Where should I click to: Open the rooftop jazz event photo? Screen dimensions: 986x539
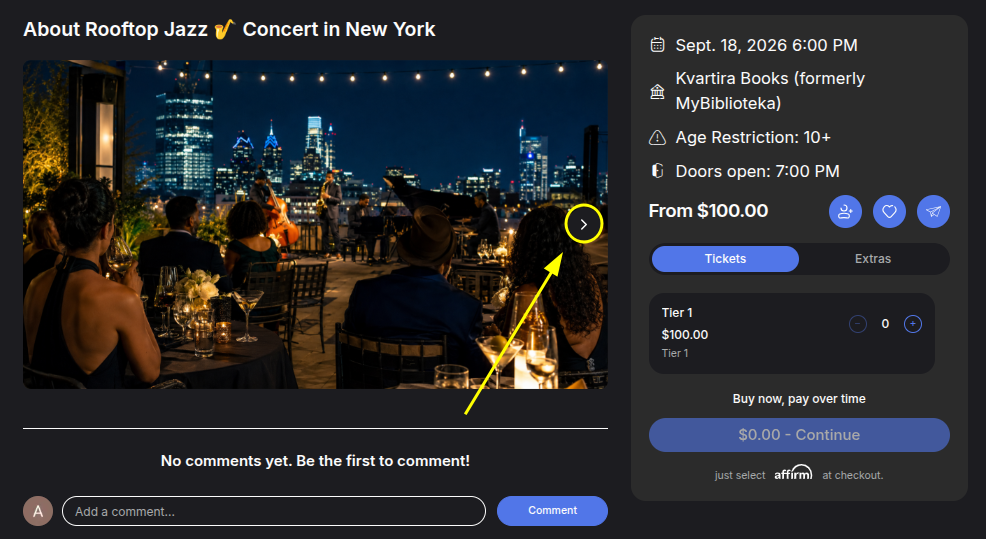coord(315,225)
